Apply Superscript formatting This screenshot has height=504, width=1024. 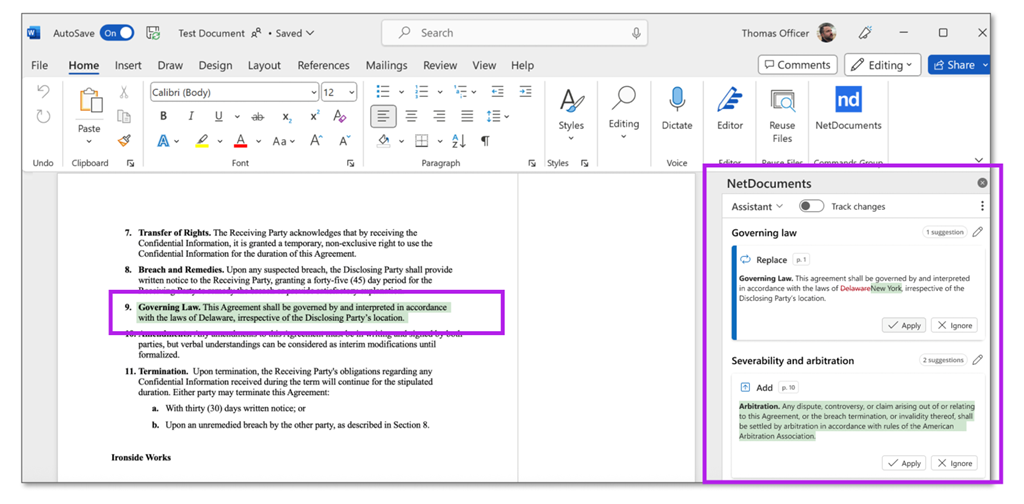315,116
